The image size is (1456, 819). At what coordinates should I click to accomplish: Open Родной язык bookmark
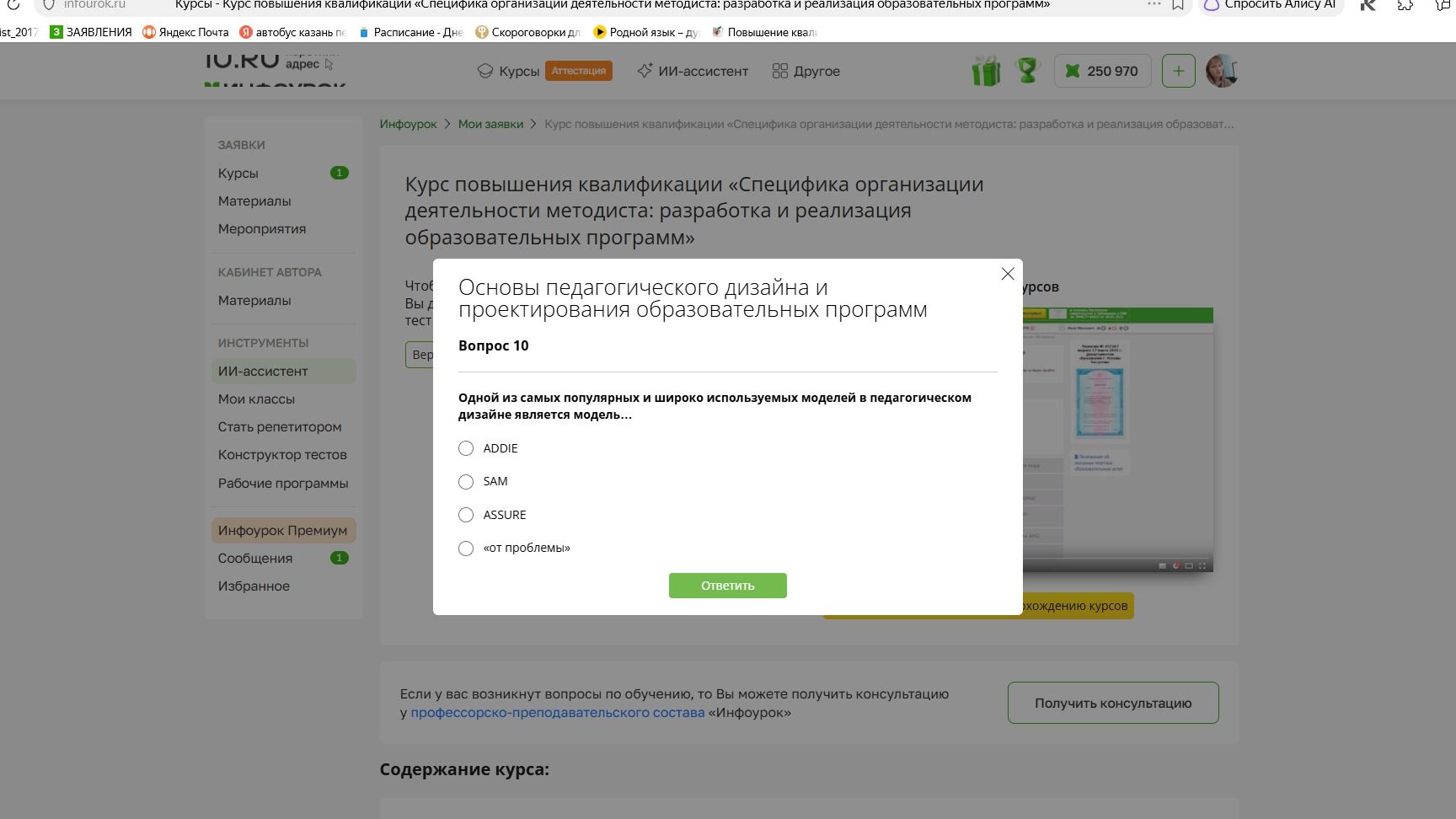coord(646,32)
